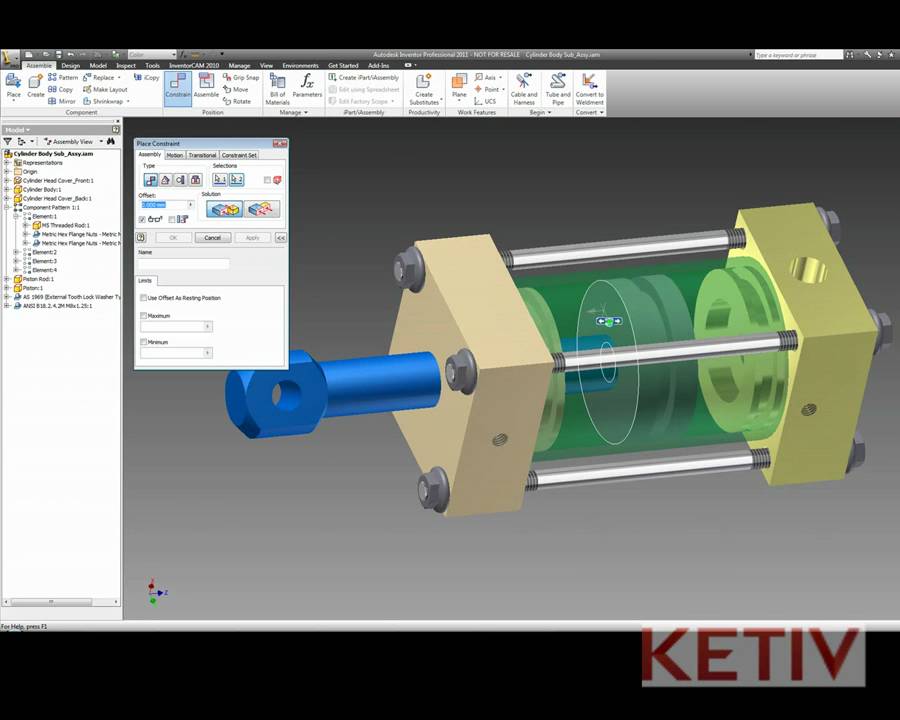Image resolution: width=900 pixels, height=720 pixels.
Task: Click the binoculars Find icon in browser
Action: coord(111,141)
